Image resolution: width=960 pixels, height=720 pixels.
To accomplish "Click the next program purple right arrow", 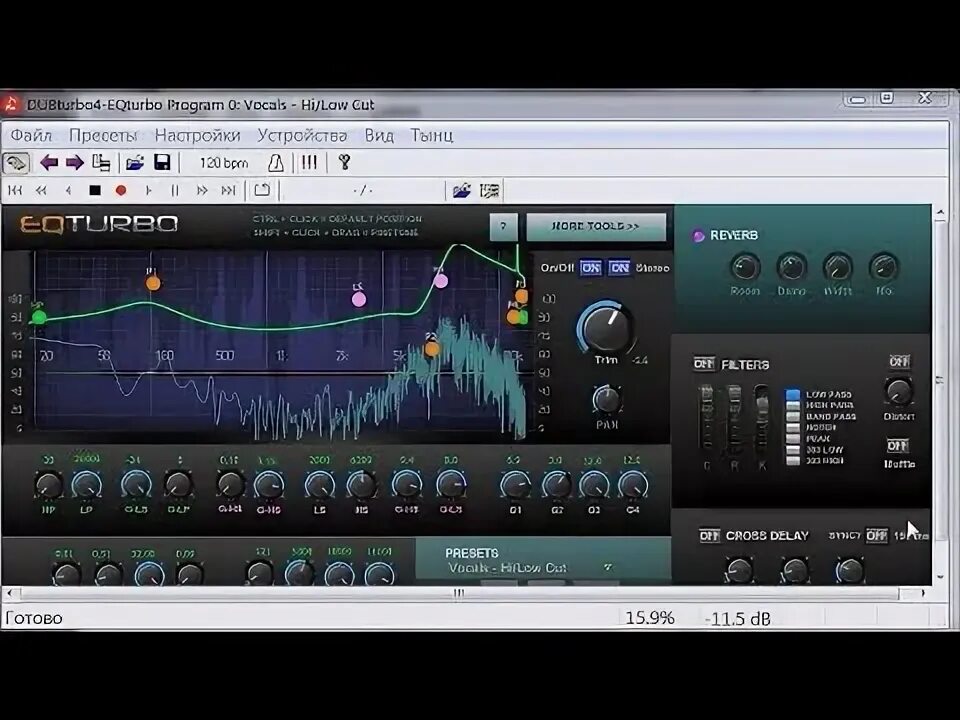I will [75, 163].
